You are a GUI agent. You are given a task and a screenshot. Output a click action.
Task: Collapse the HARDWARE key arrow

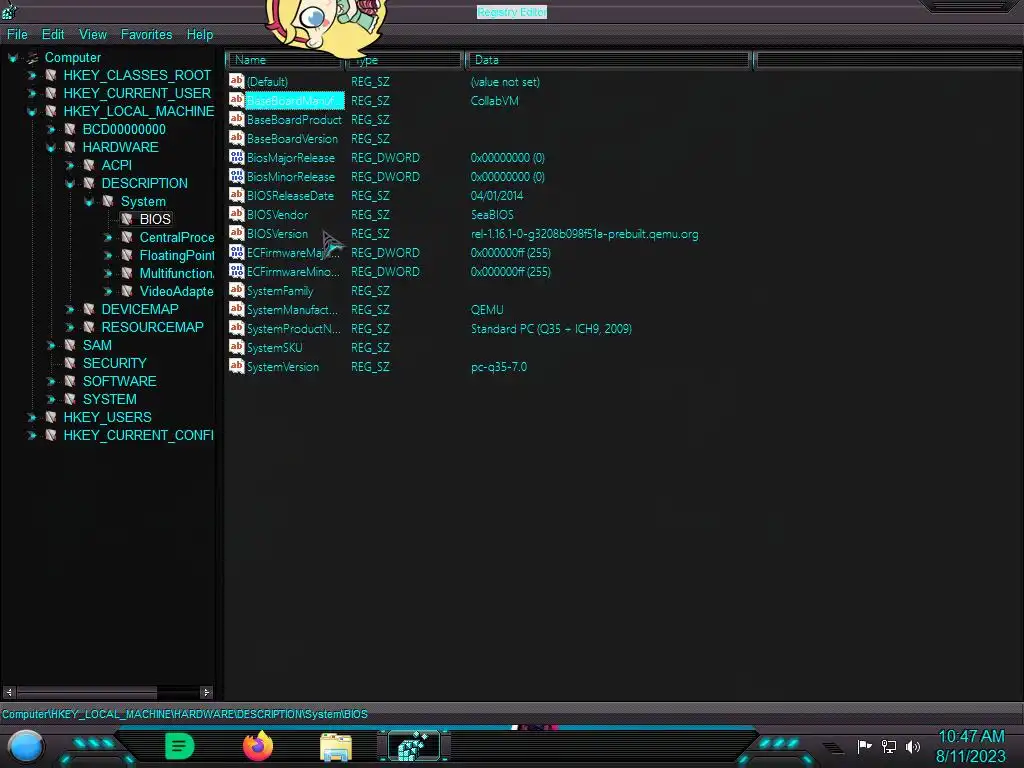pyautogui.click(x=50, y=148)
